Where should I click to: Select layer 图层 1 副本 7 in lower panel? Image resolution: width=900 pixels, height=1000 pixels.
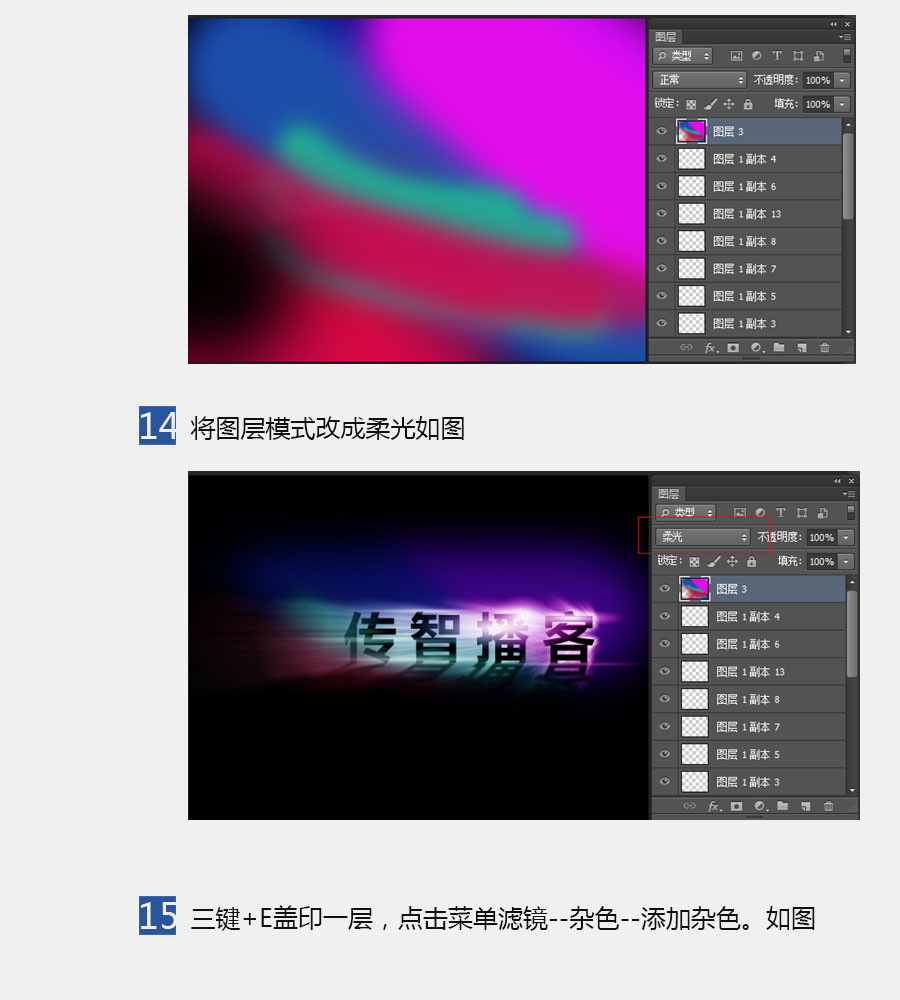[749, 727]
